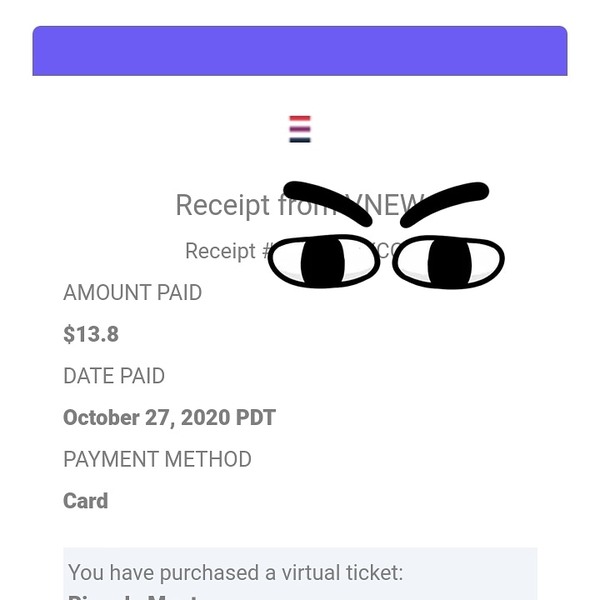Click the left angry eyebrow drawing
Screen dimensions: 600x600
(328, 202)
